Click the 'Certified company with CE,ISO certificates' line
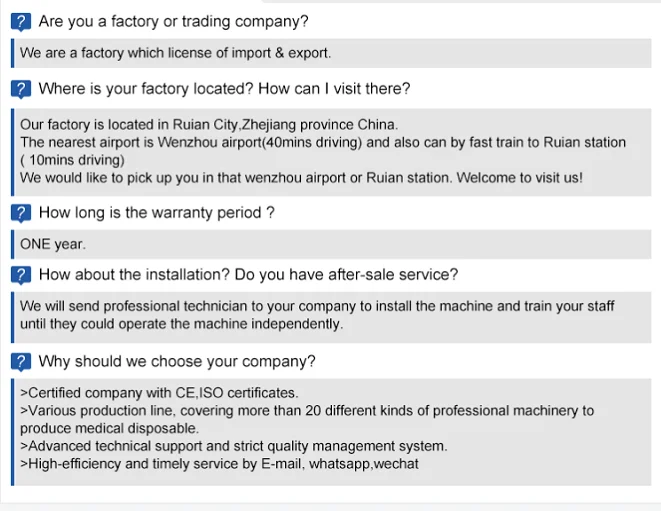The height and width of the screenshot is (511, 661). coord(159,393)
